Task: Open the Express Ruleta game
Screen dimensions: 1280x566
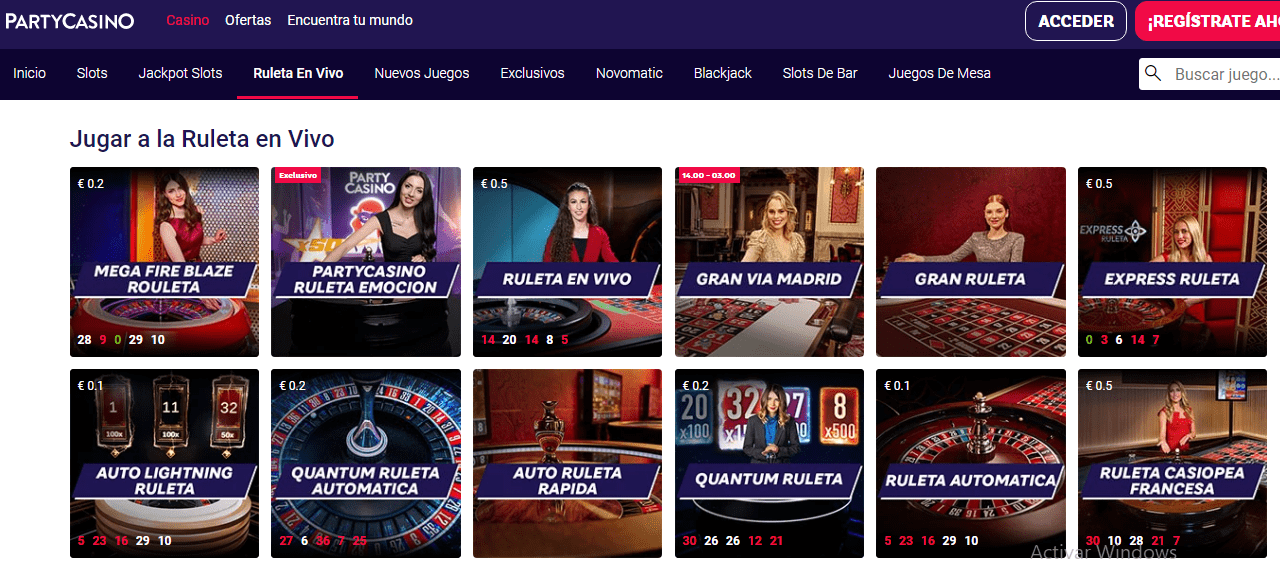Action: pyautogui.click(x=1173, y=262)
